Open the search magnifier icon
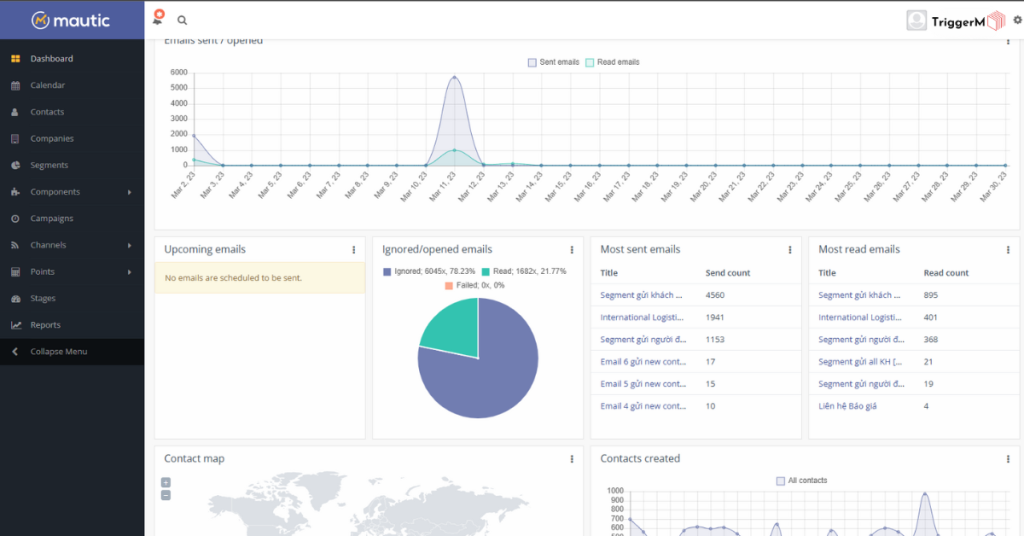The width and height of the screenshot is (1024, 536). click(x=182, y=20)
